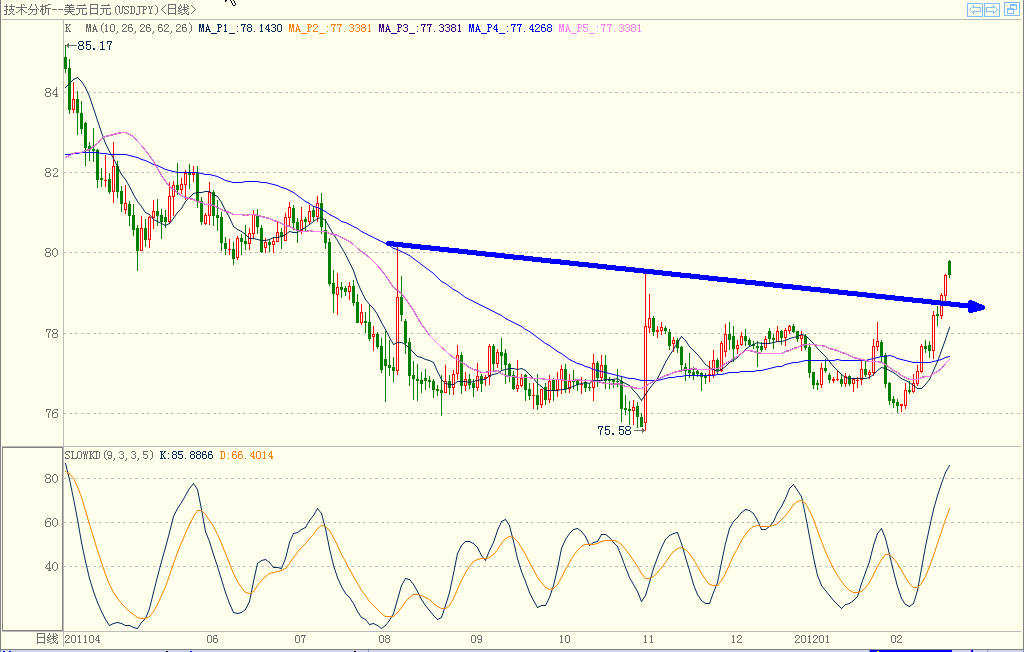Click the 78 price axis label
This screenshot has width=1024, height=652.
(52, 333)
